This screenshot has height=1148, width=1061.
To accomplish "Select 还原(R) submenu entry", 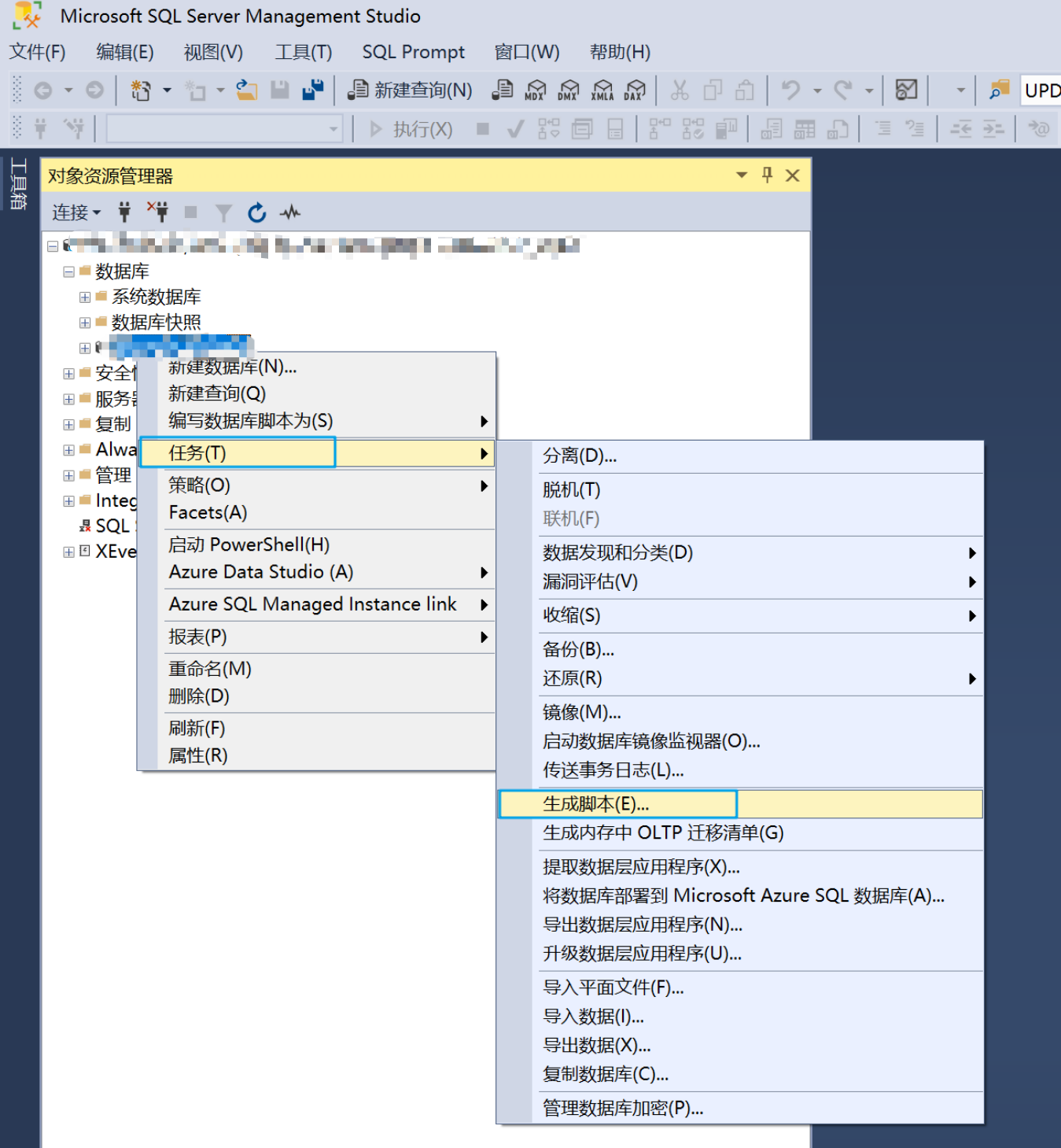I will coord(740,678).
